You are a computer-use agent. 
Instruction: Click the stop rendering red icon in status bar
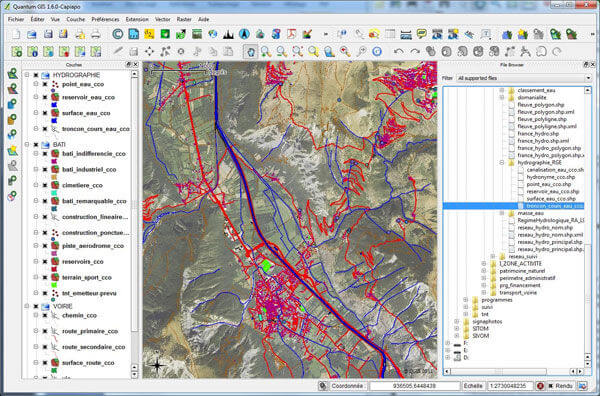coord(540,386)
